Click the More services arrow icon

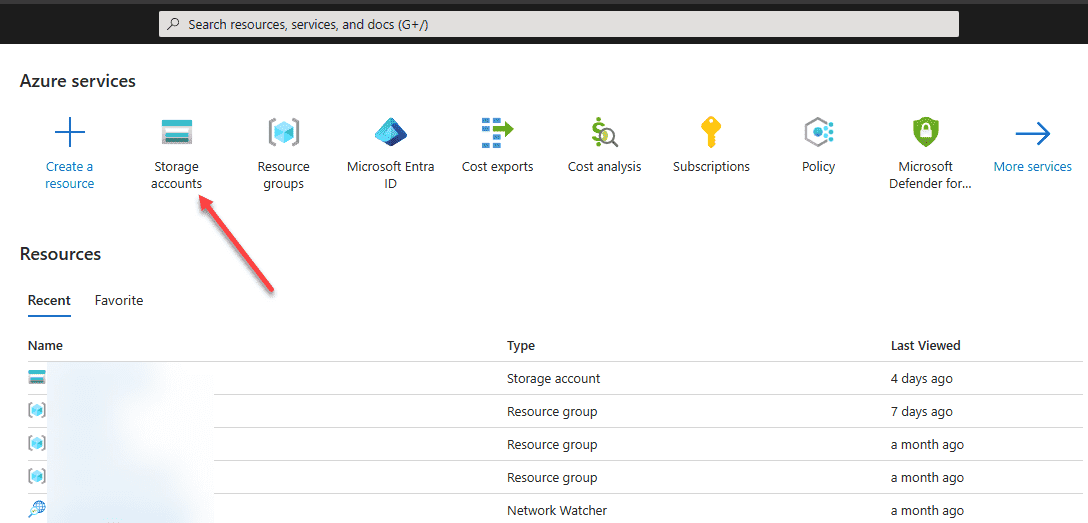(1032, 133)
